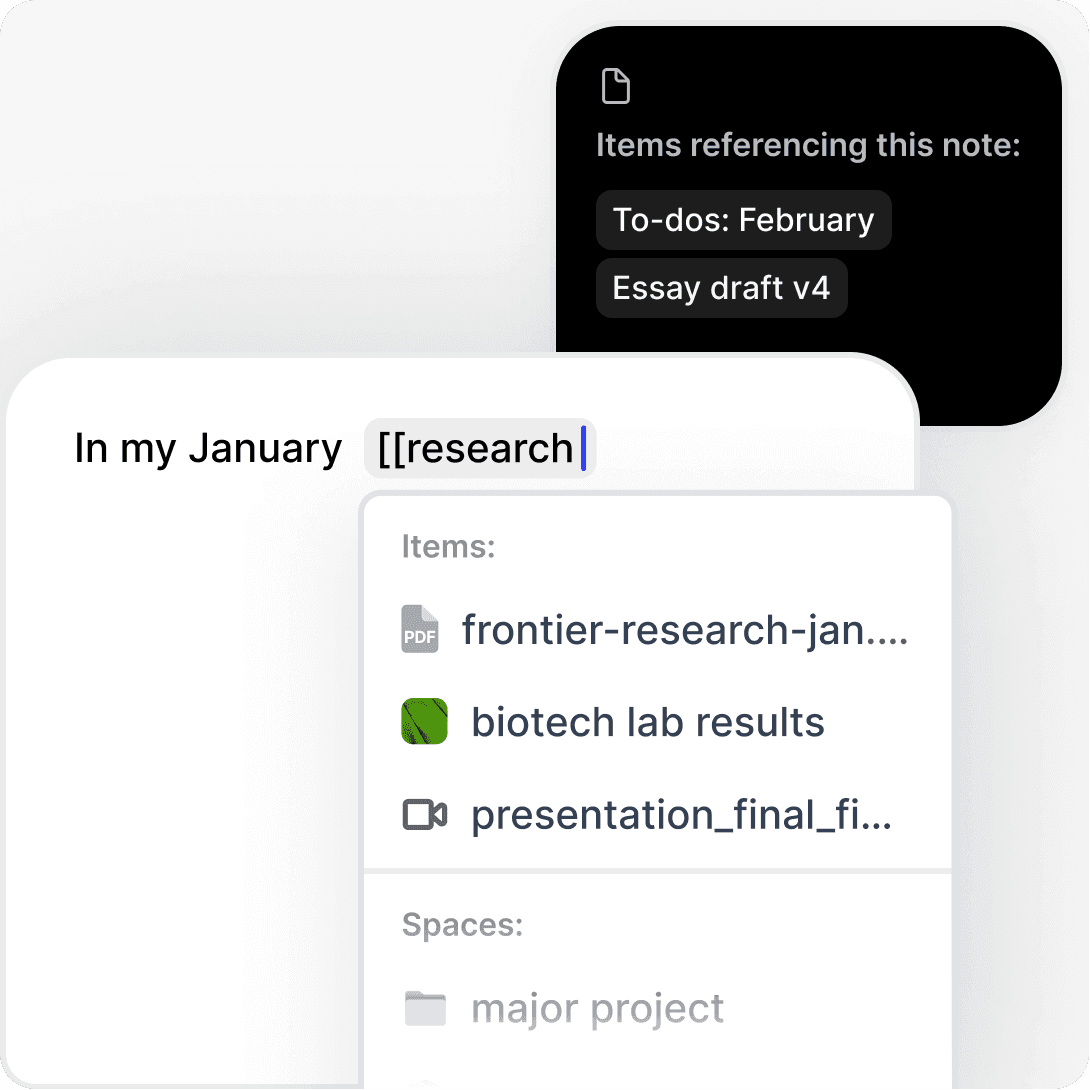Open the Essay draft v4 backlink
The height and width of the screenshot is (1090, 1090).
(721, 288)
